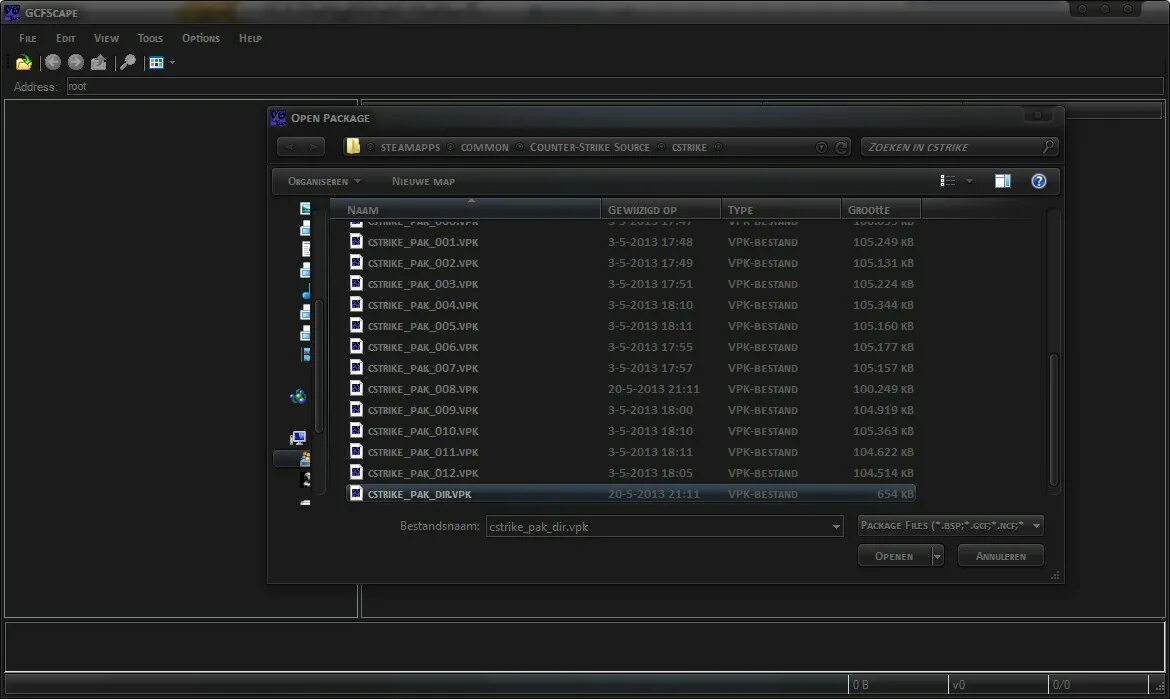Select the network globe icon in navigation pane
This screenshot has width=1170, height=699.
point(298,397)
